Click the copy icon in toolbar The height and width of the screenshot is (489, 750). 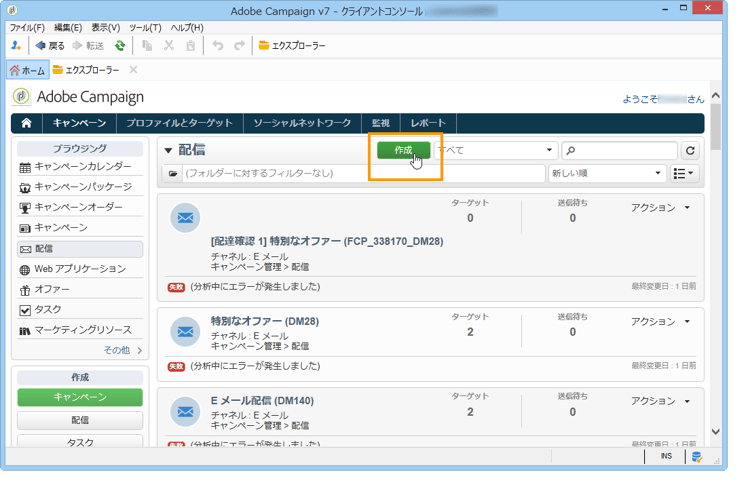pyautogui.click(x=147, y=45)
